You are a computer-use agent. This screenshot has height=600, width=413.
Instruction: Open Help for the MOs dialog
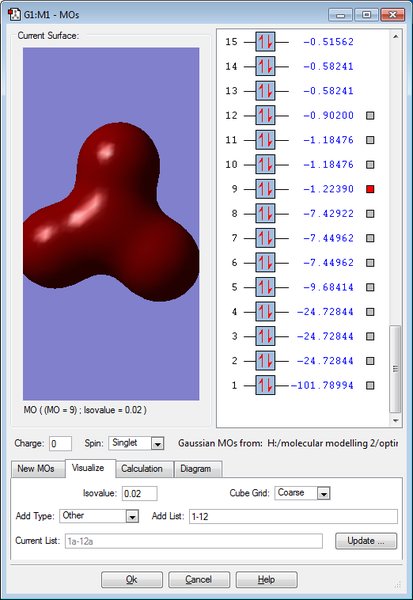coord(266,580)
